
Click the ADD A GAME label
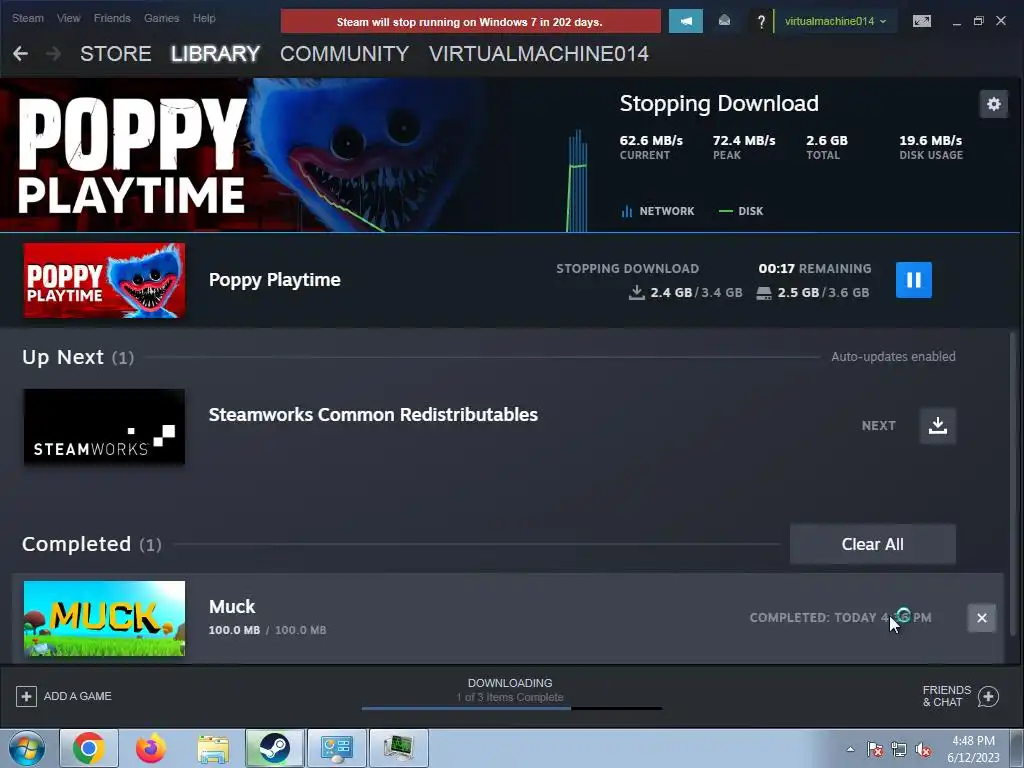[x=77, y=696]
